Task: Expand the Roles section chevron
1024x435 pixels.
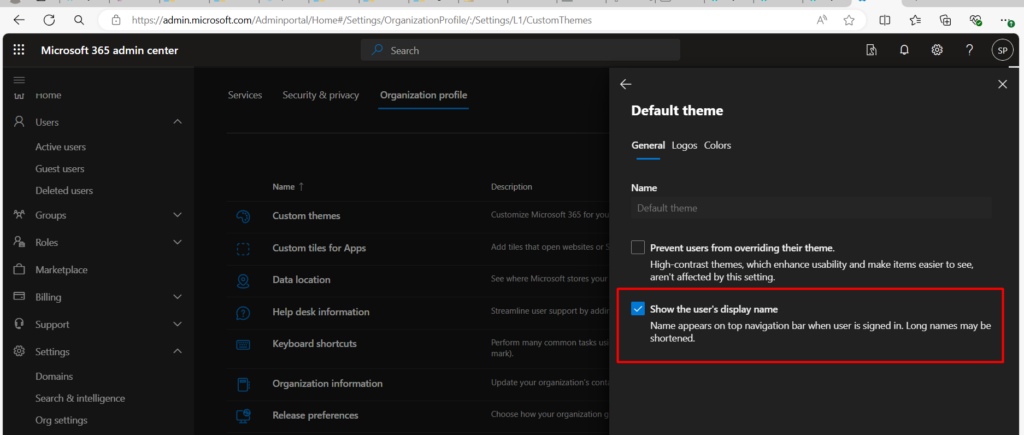Action: [177, 242]
